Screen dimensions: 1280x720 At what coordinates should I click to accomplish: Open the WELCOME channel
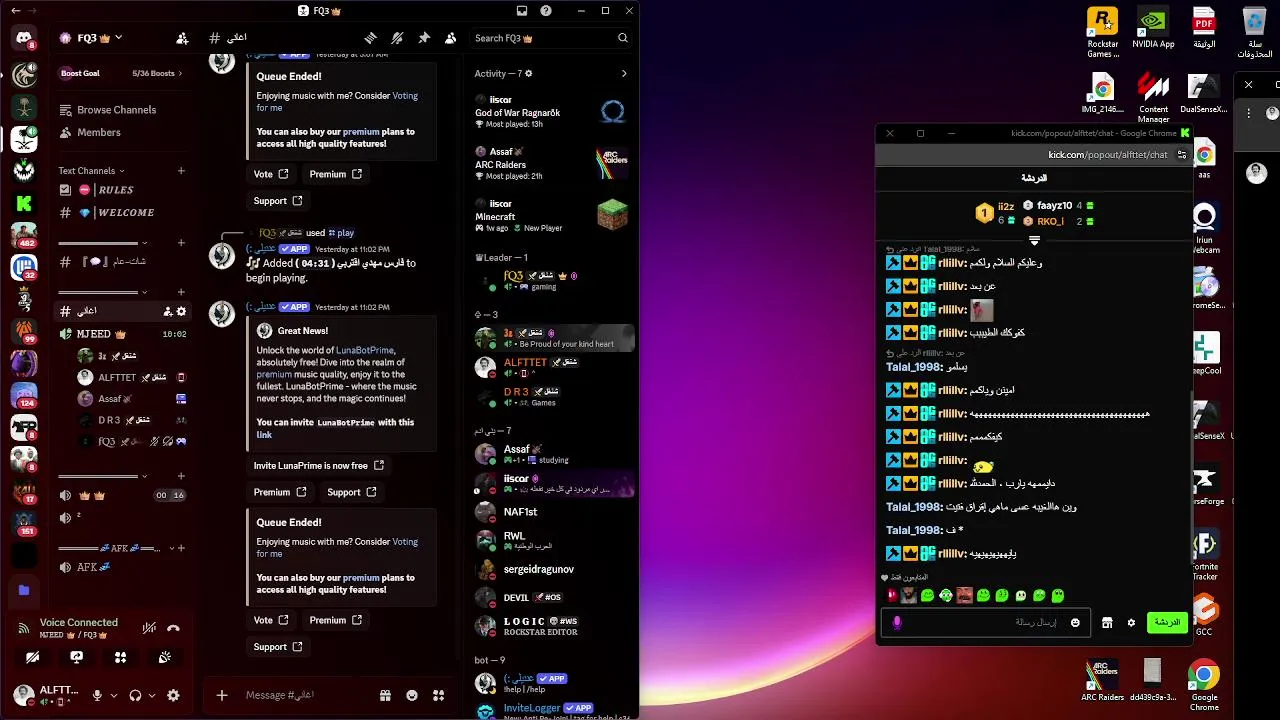coord(118,212)
